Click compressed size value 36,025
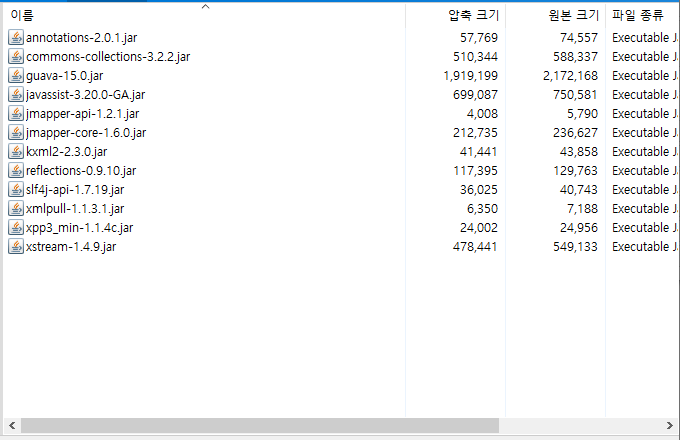 [479, 190]
